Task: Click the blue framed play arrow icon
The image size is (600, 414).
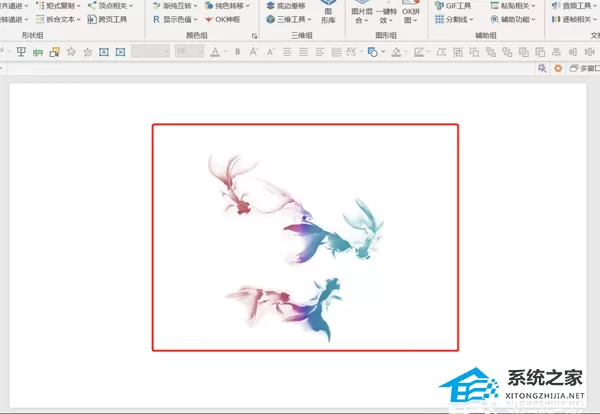Action: point(121,52)
